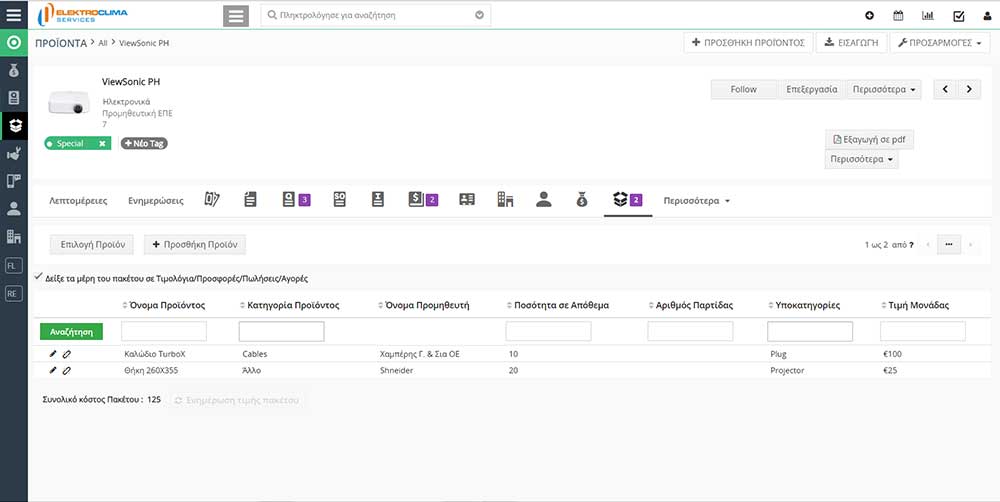
Task: Open the document list icon tab
Action: click(250, 200)
